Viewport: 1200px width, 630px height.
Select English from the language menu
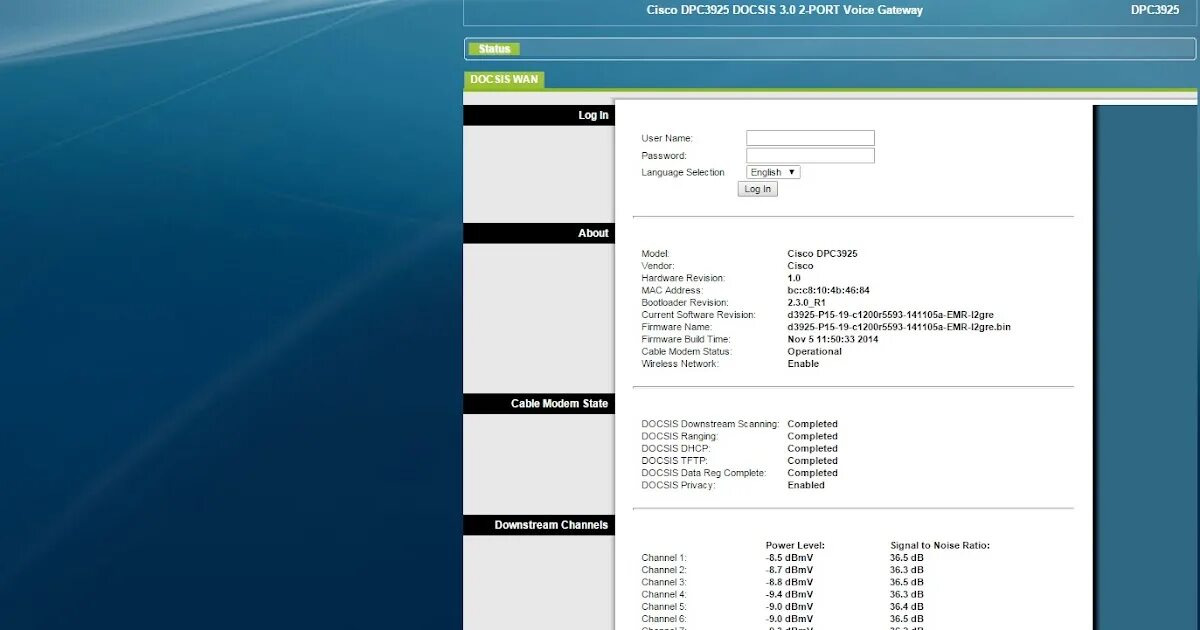pos(765,171)
